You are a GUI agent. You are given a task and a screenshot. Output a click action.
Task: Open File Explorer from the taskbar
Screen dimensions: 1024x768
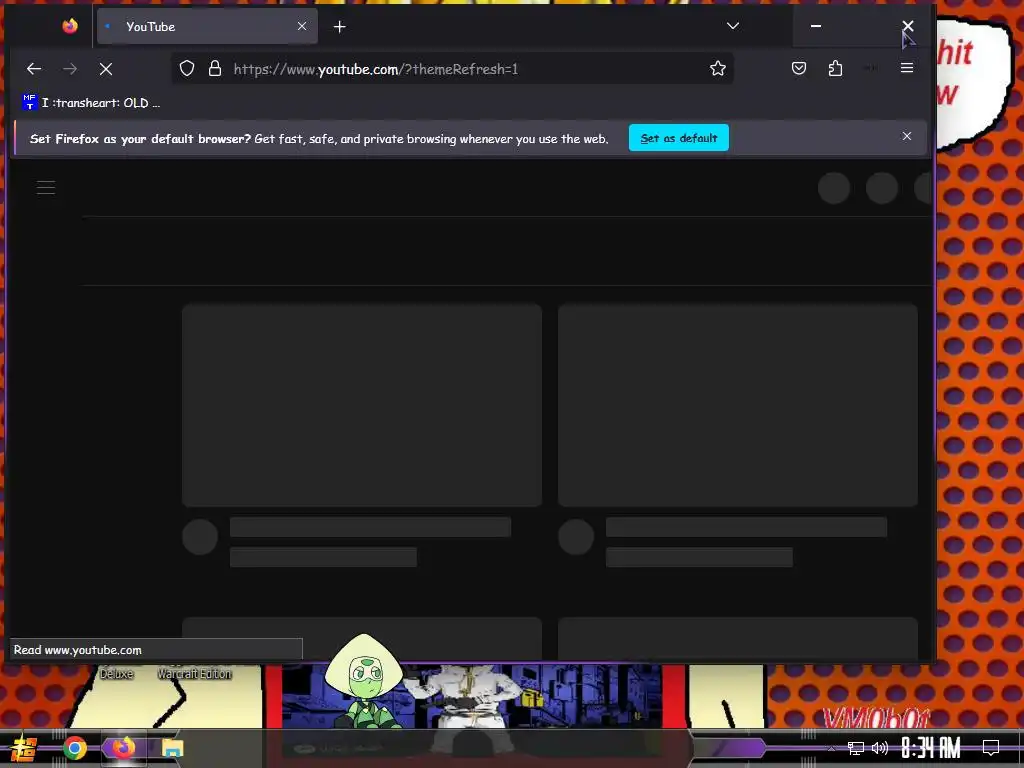172,748
